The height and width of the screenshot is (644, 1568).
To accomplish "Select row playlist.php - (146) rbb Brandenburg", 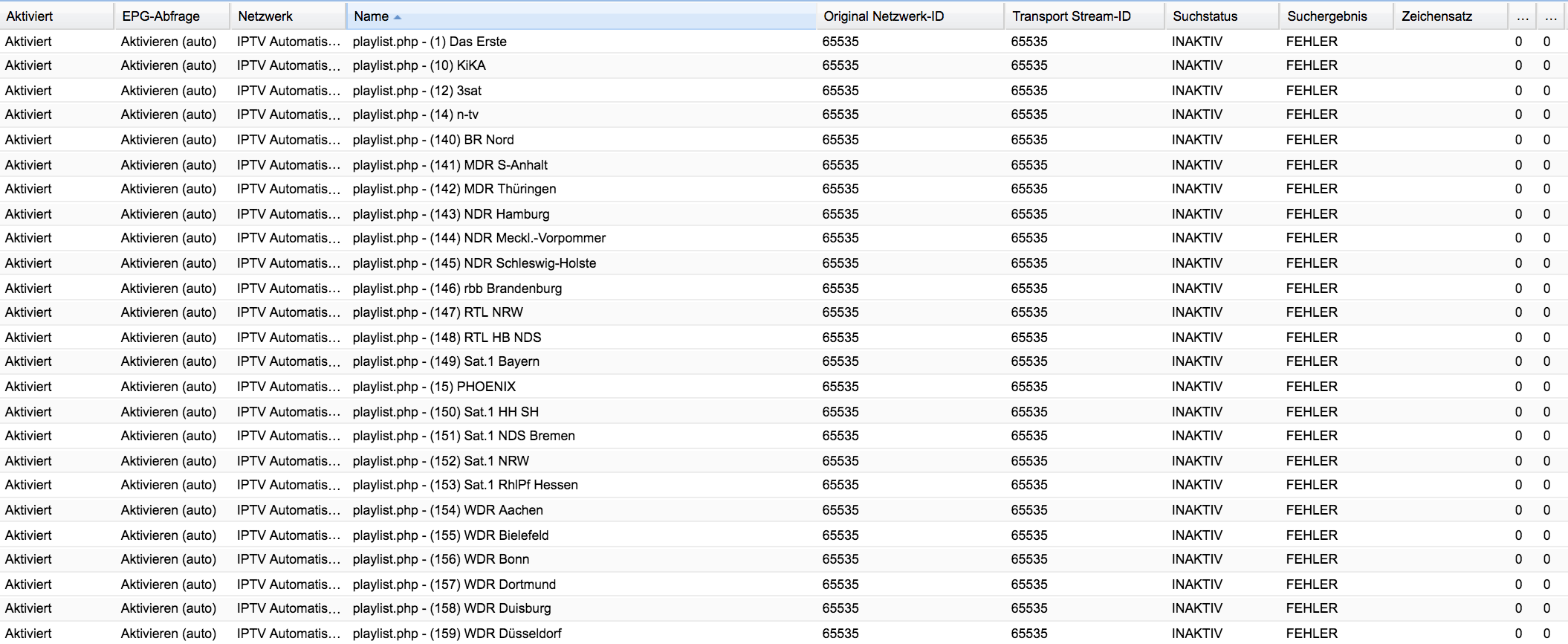I will pos(784,289).
